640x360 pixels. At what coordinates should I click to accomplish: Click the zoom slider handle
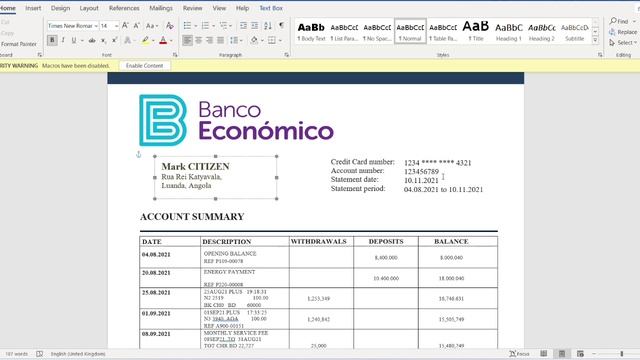[622, 353]
